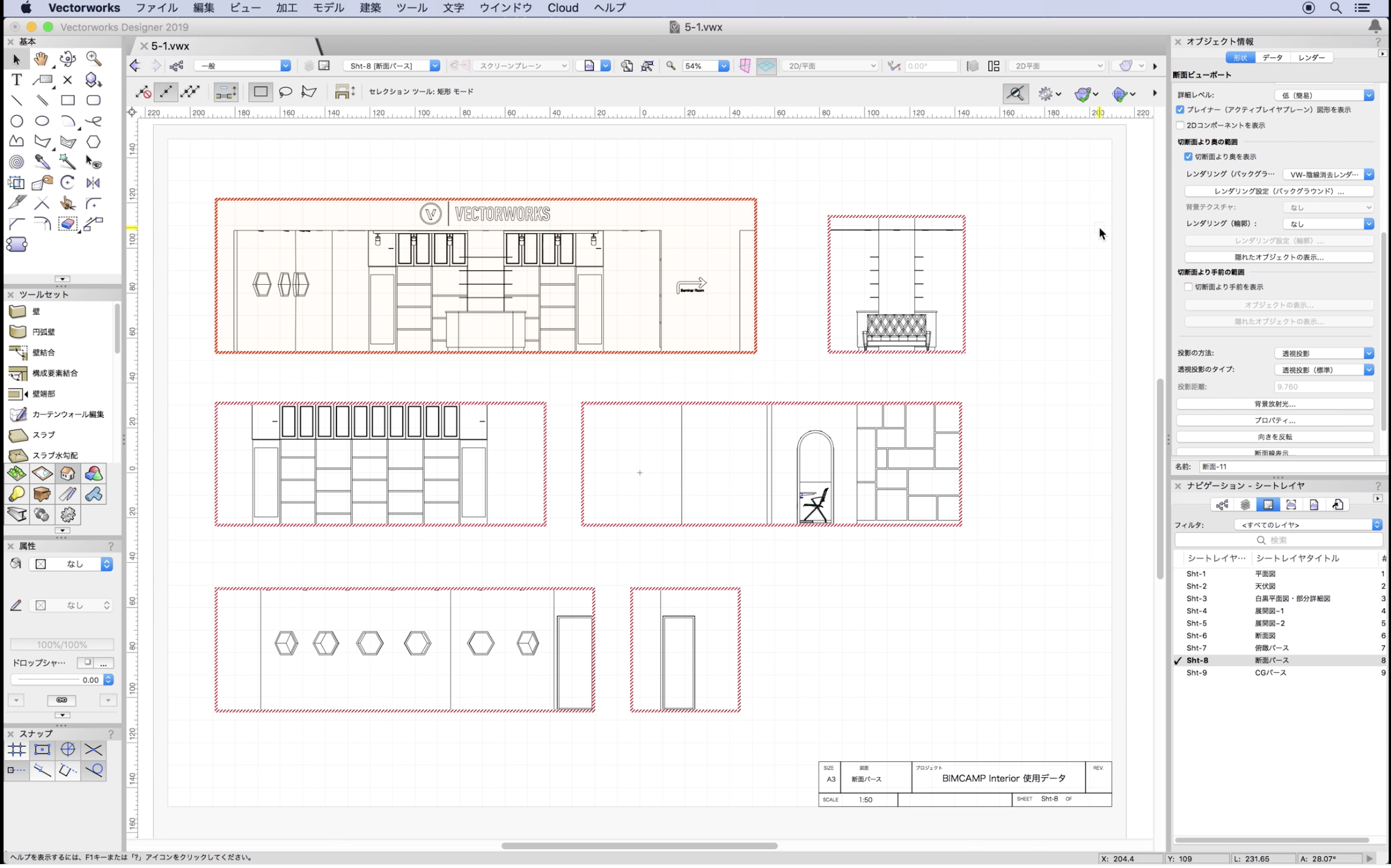1391x868 pixels.
Task: Open the Cloud menu
Action: [563, 8]
